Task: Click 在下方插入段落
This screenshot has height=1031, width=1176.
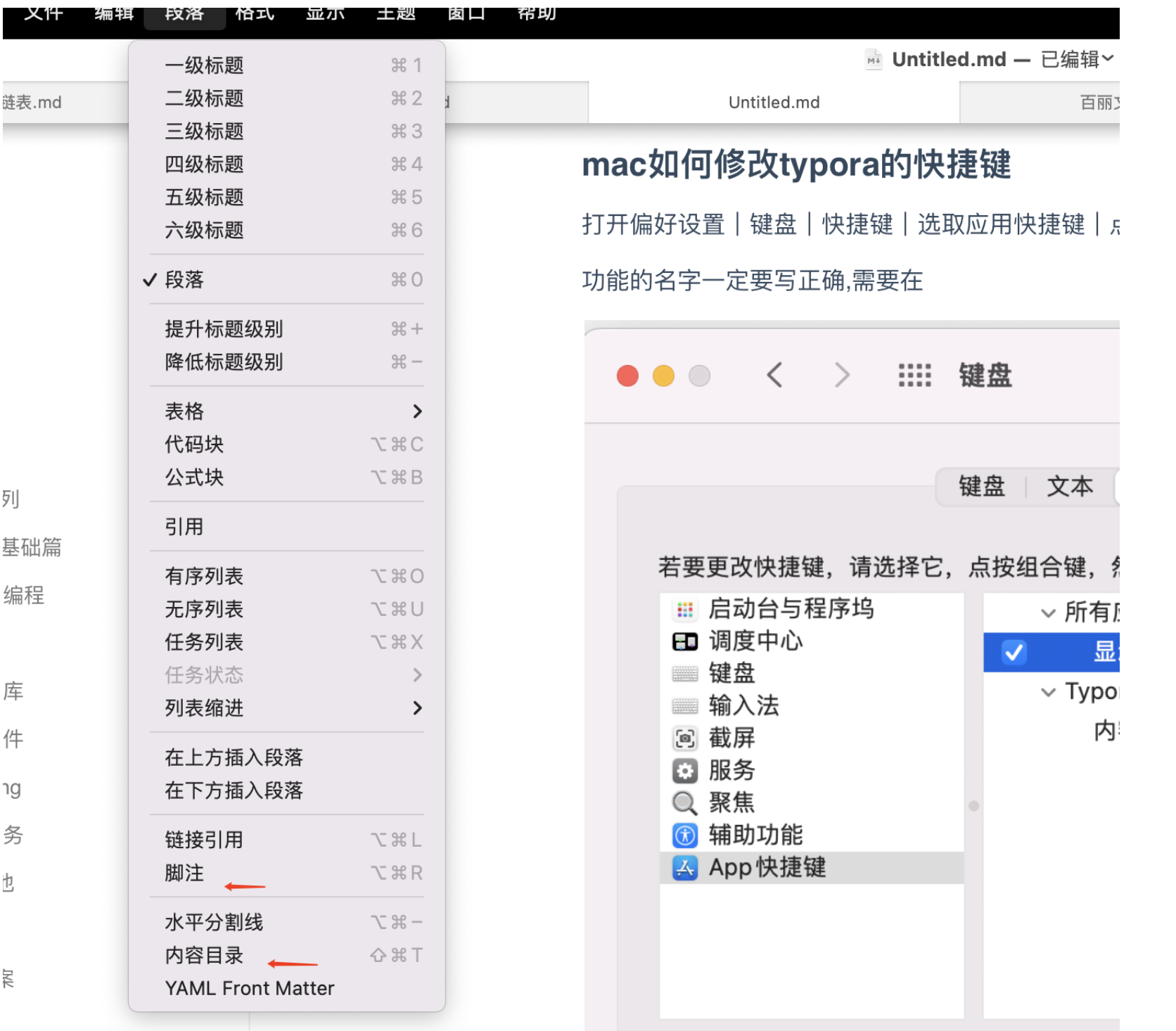Action: click(287, 790)
